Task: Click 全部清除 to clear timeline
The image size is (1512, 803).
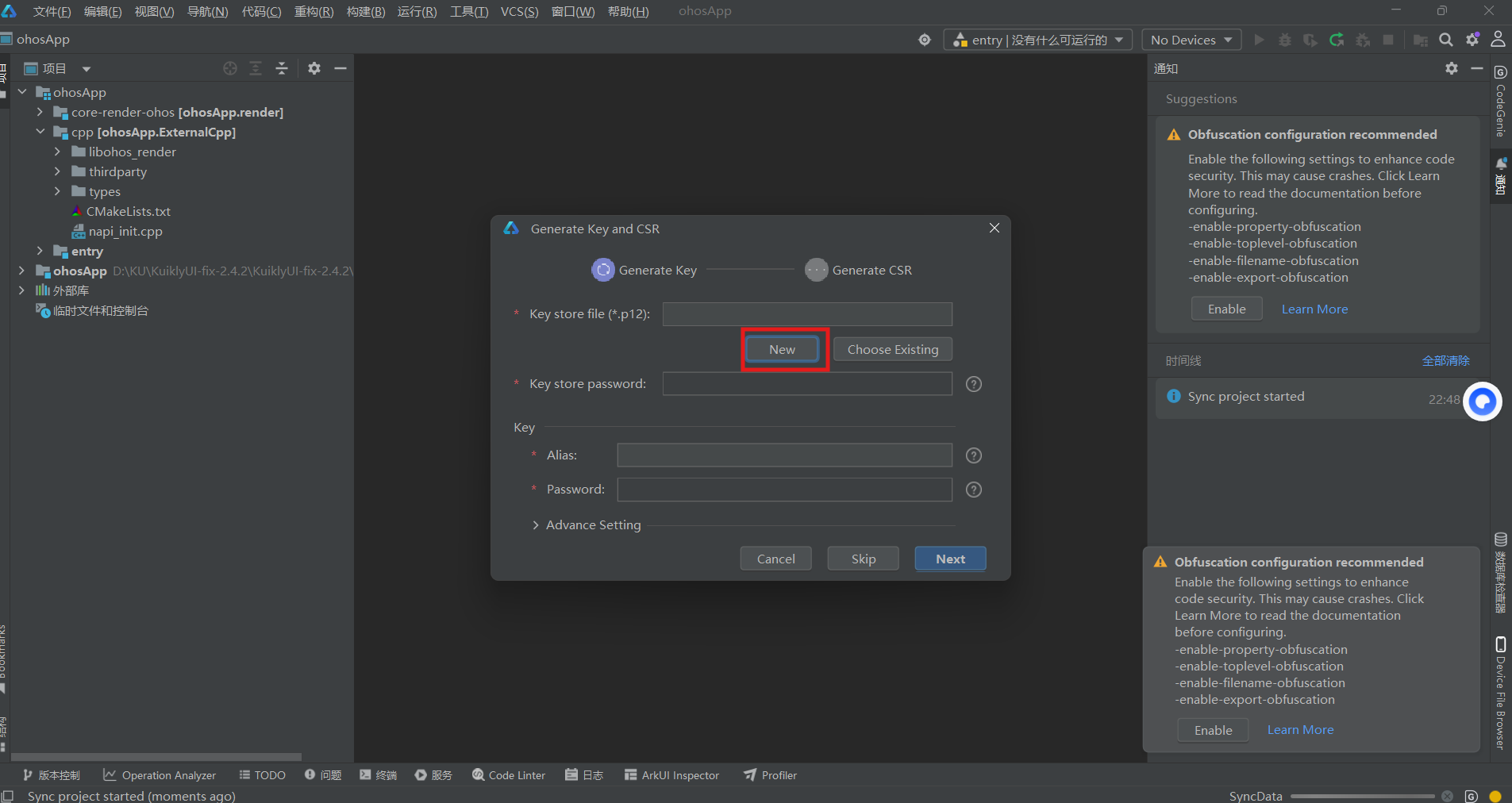Action: pyautogui.click(x=1445, y=361)
